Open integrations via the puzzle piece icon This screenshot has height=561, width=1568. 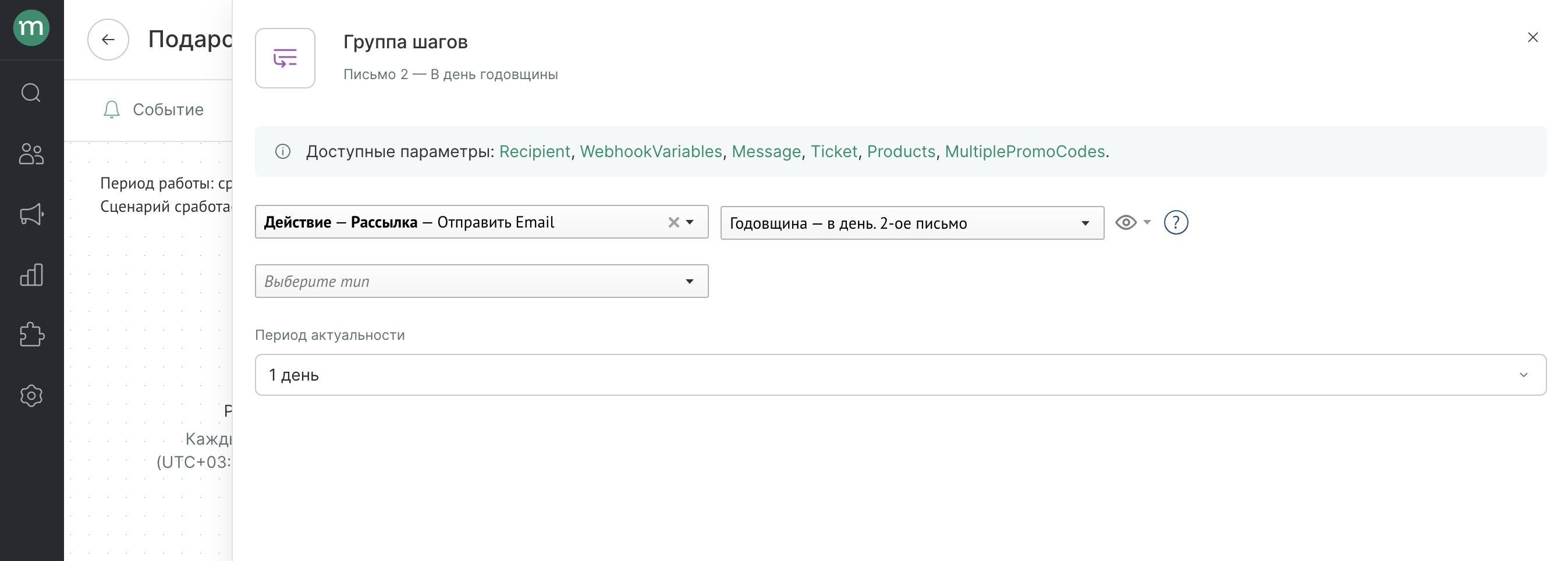click(31, 335)
